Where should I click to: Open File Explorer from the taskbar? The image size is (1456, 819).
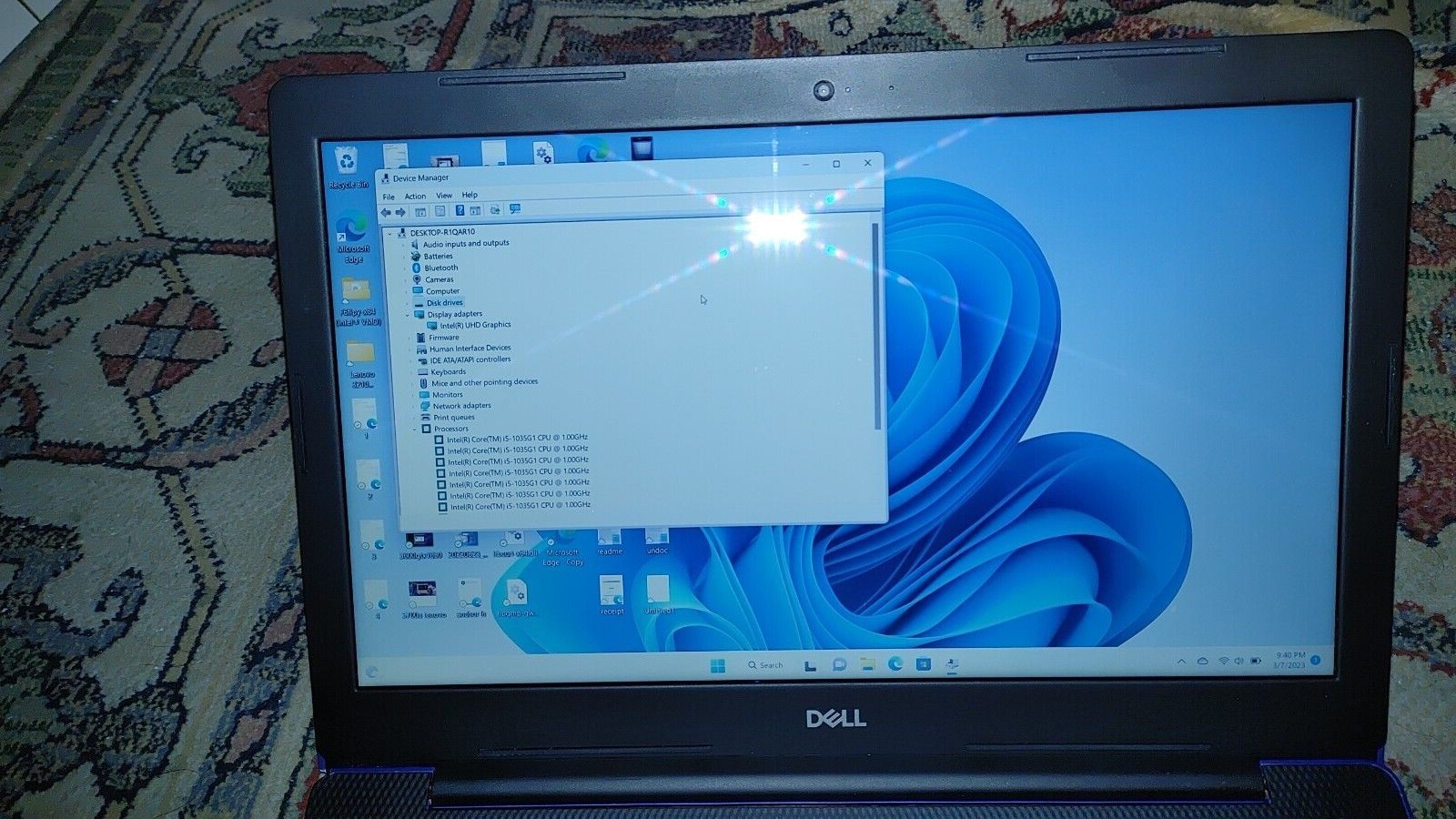(x=867, y=664)
